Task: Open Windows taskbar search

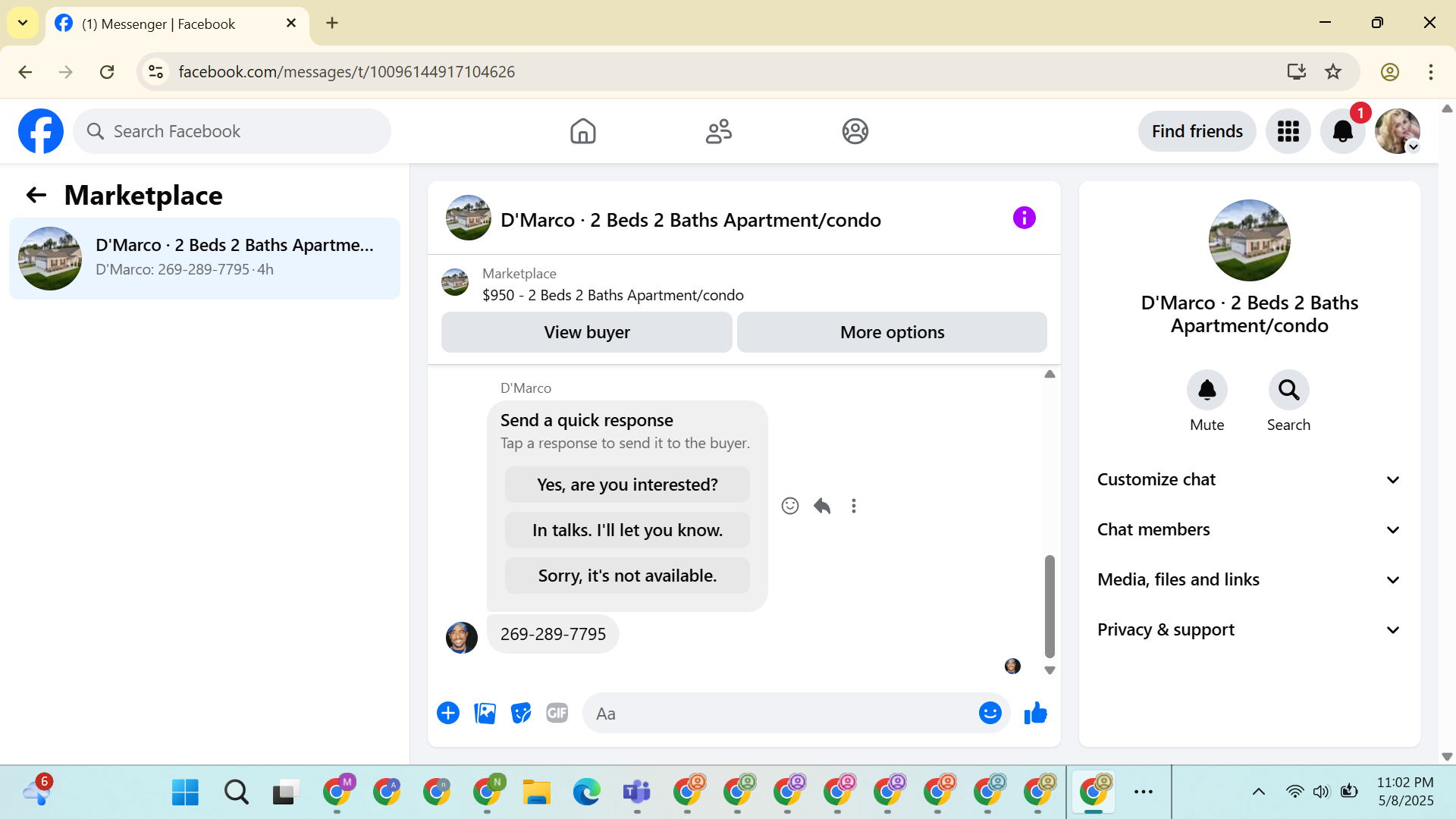Action: [x=236, y=792]
